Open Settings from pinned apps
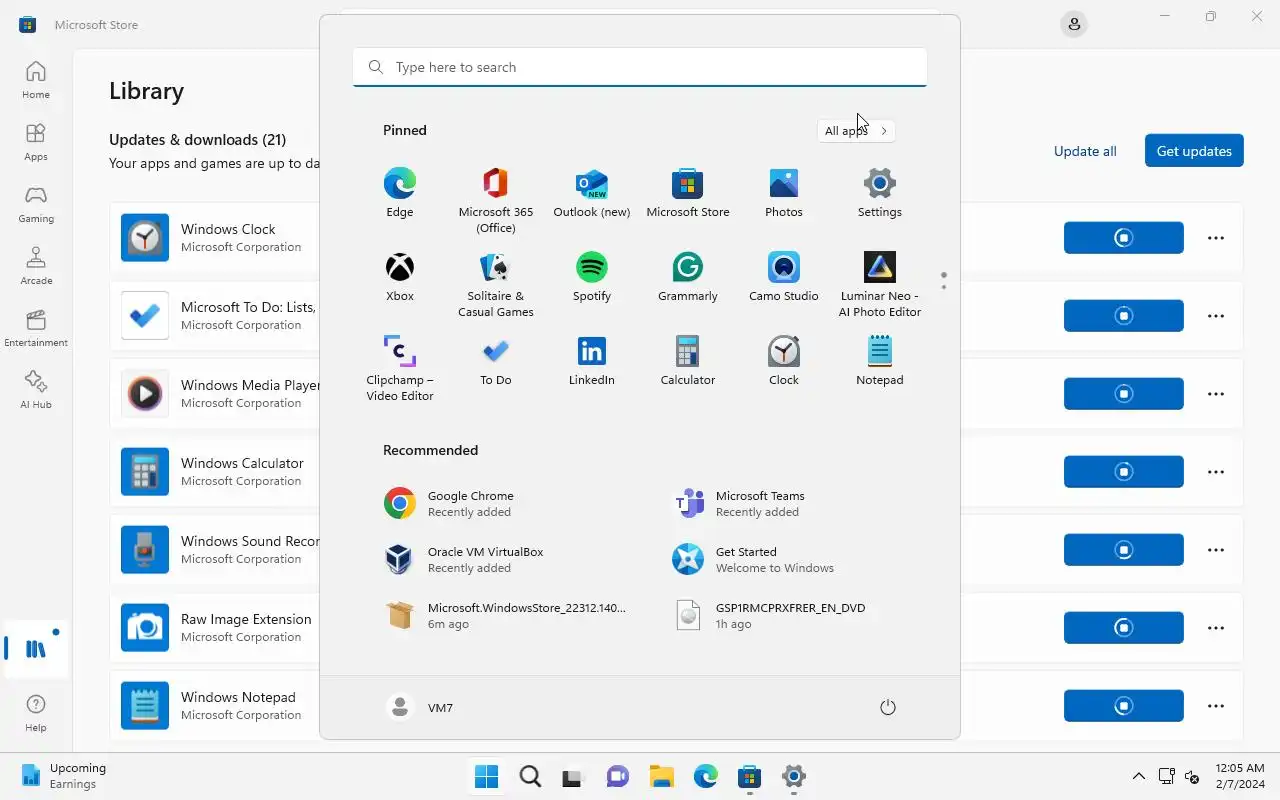The image size is (1280, 800). [880, 193]
